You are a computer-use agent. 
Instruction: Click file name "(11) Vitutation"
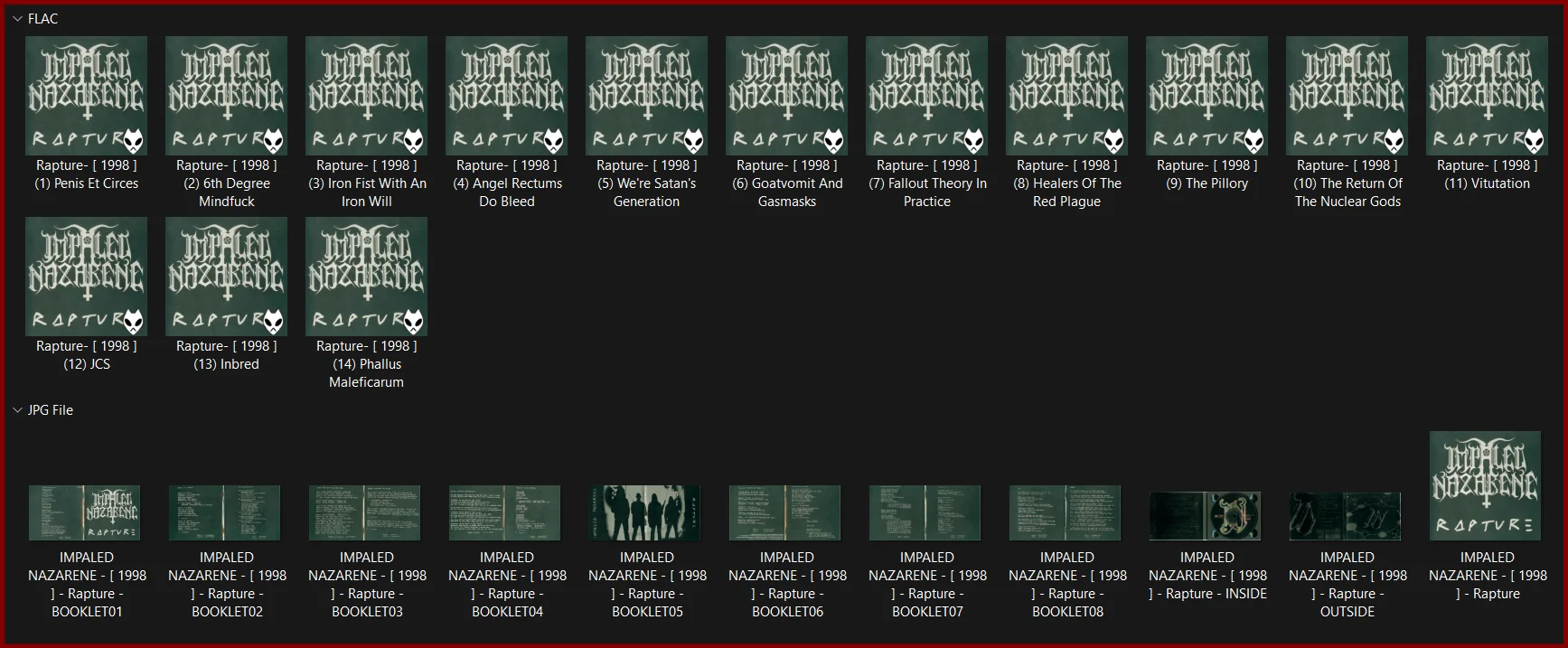point(1488,174)
